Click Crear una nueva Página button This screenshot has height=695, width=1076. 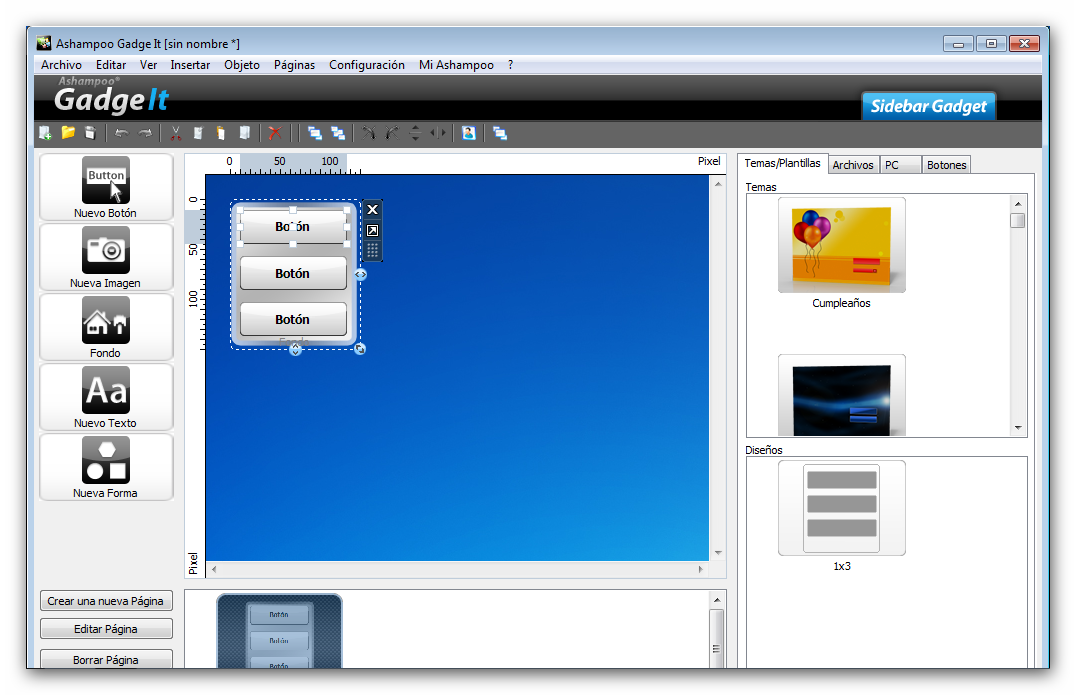point(106,601)
